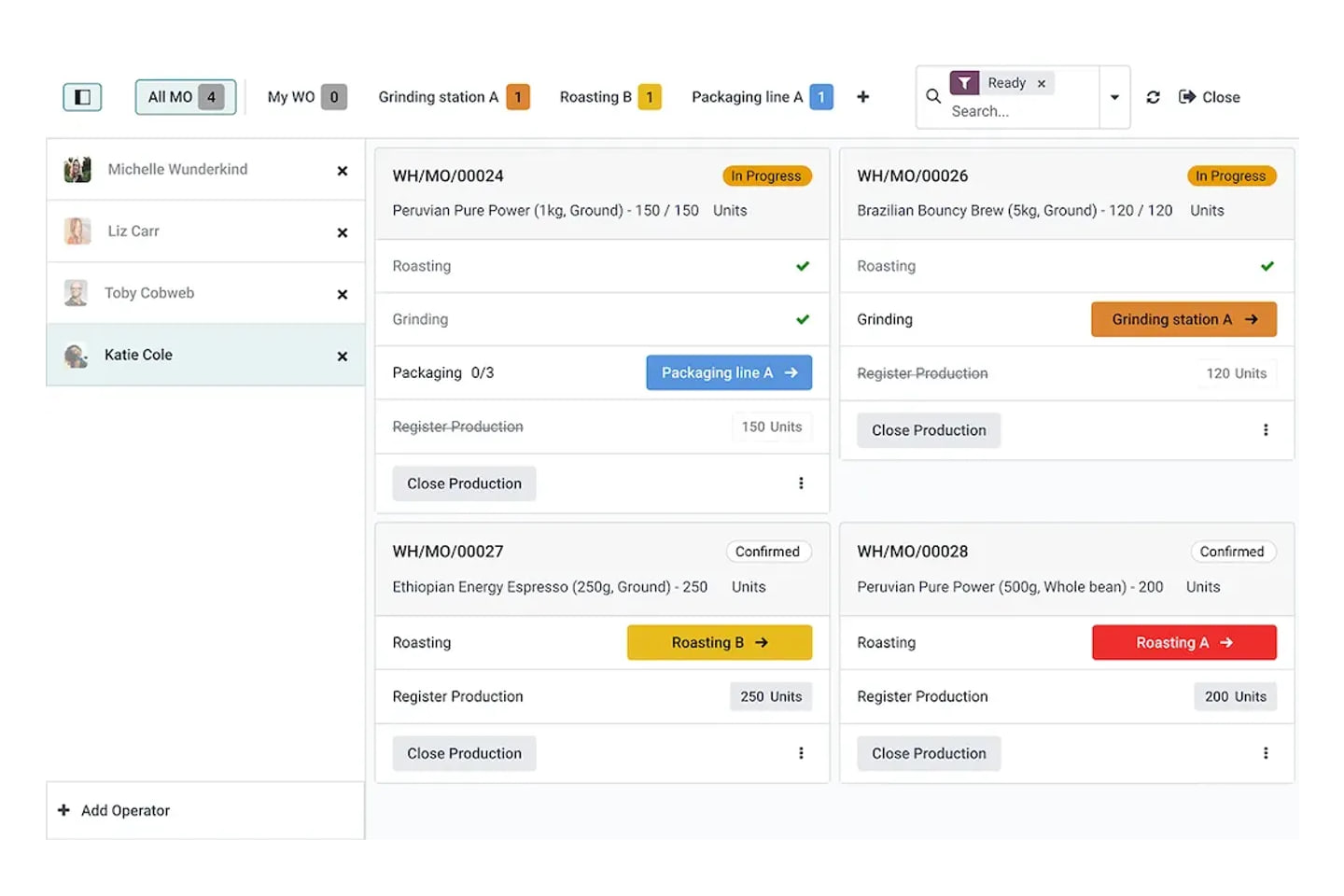1344x896 pixels.
Task: Focus the Search input field
Action: (1022, 111)
